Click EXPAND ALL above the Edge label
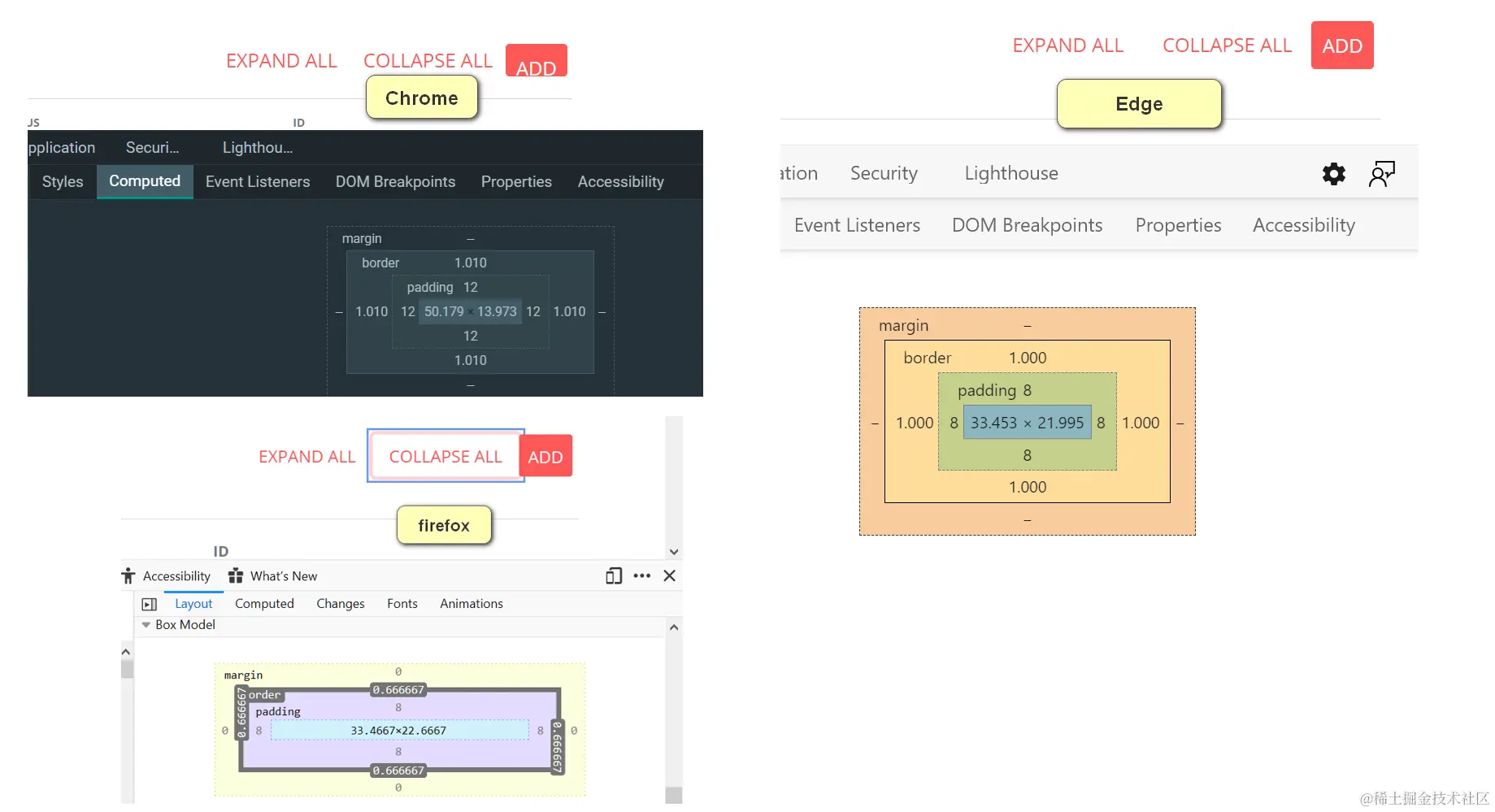 click(1067, 46)
